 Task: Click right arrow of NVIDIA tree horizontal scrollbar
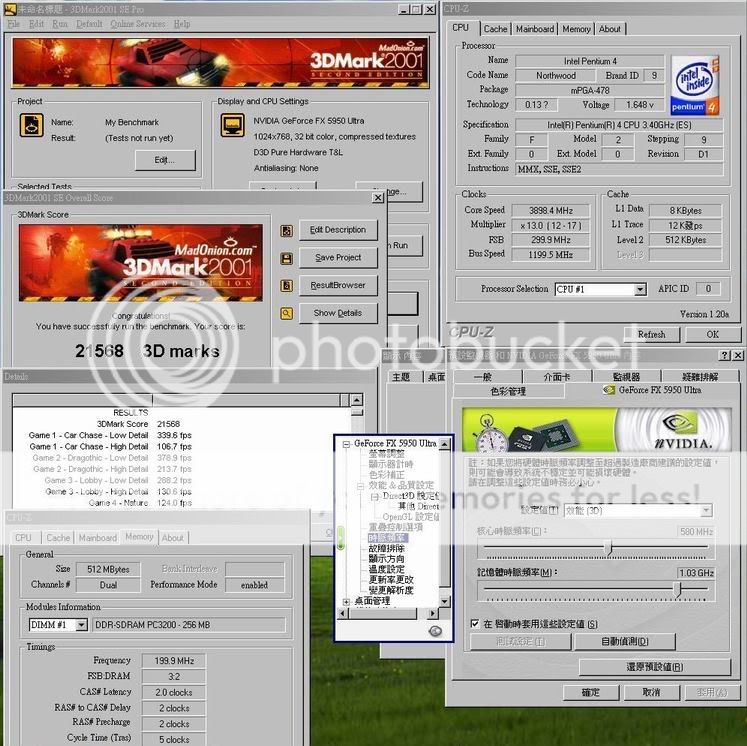(432, 614)
